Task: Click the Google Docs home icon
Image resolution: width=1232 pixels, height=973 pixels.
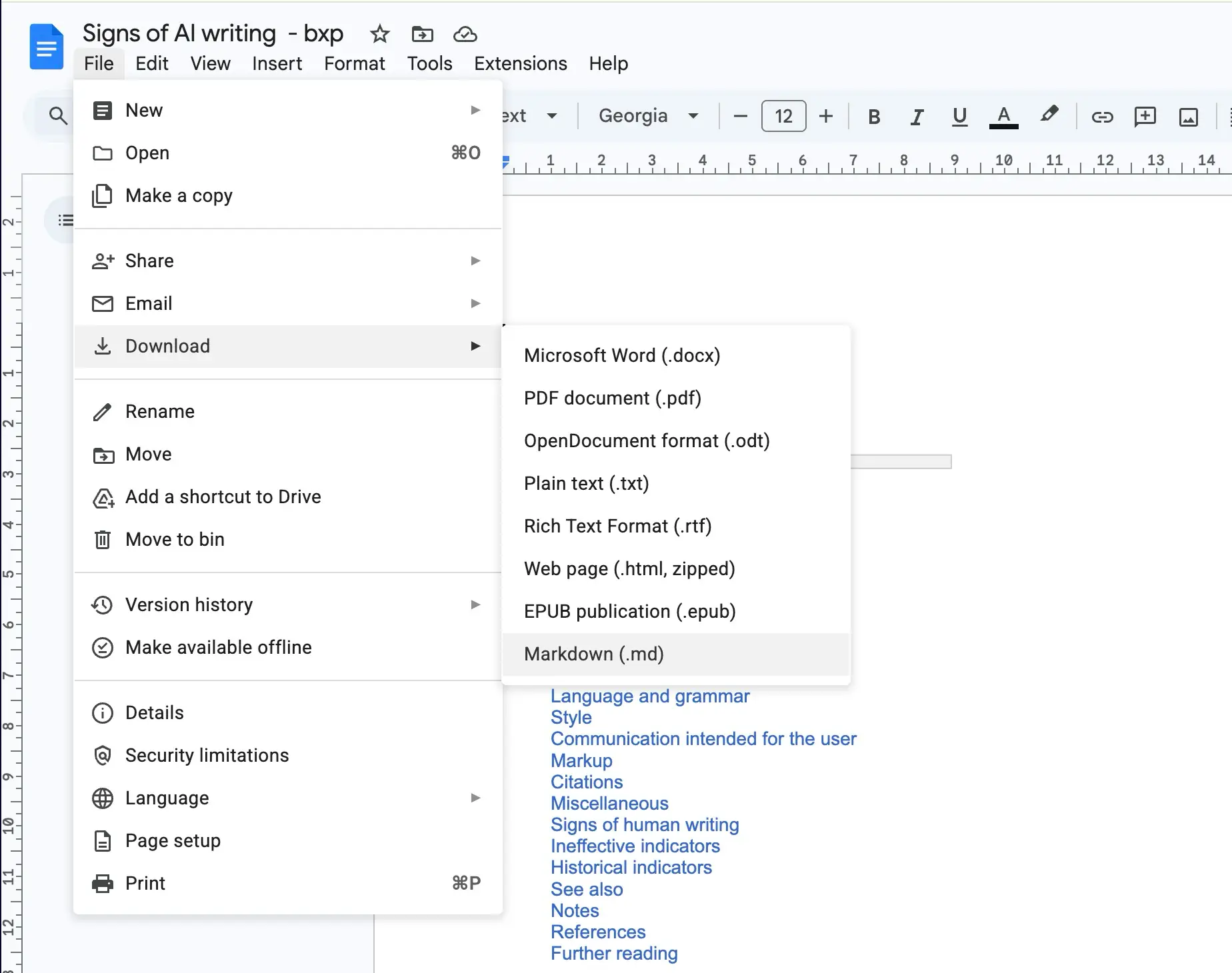Action: (x=45, y=45)
